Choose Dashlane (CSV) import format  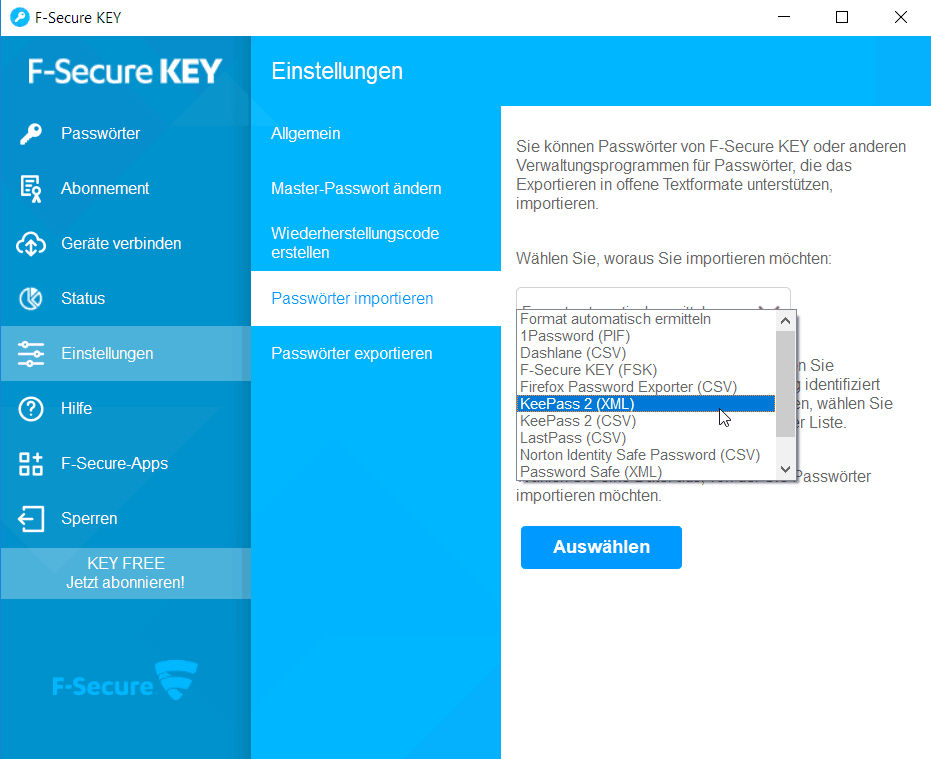click(646, 353)
